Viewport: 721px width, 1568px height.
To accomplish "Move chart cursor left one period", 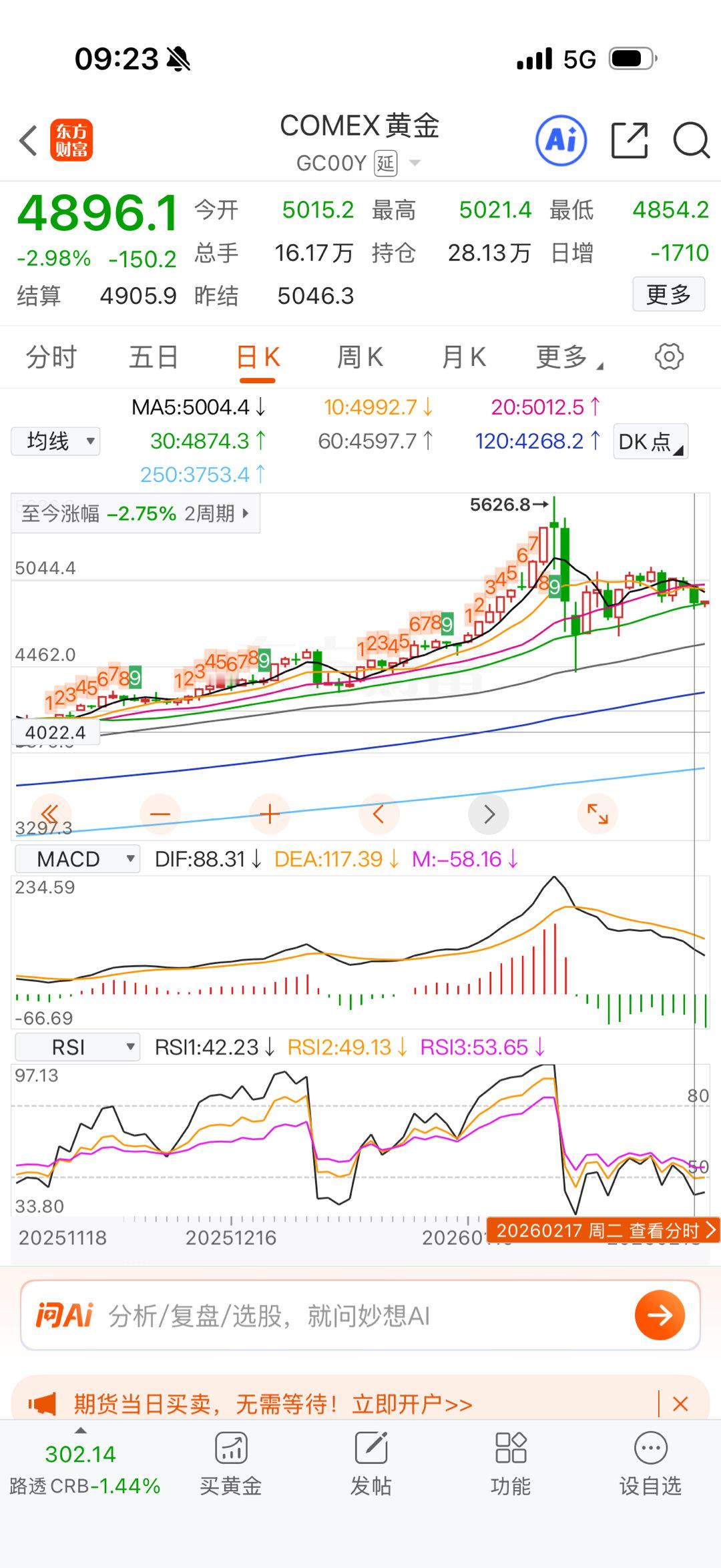I will coord(379,814).
